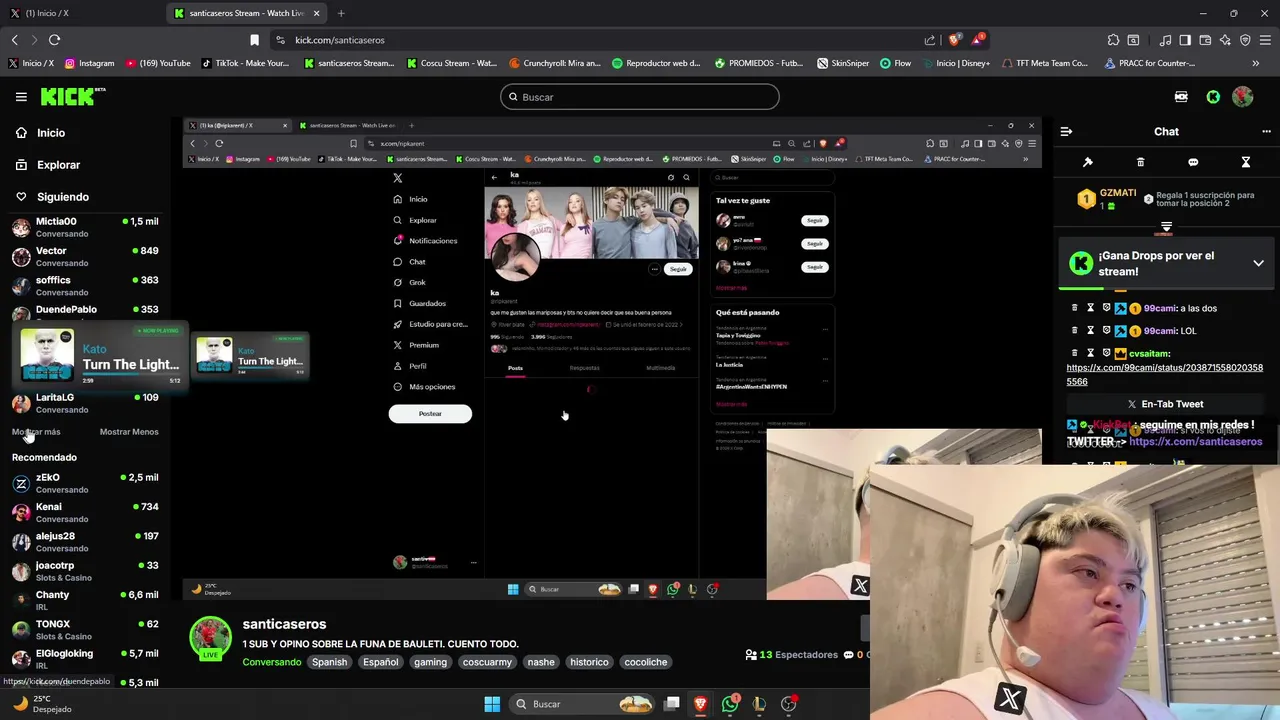Bookmark this page from address bar
This screenshot has width=1280, height=720.
pos(254,40)
